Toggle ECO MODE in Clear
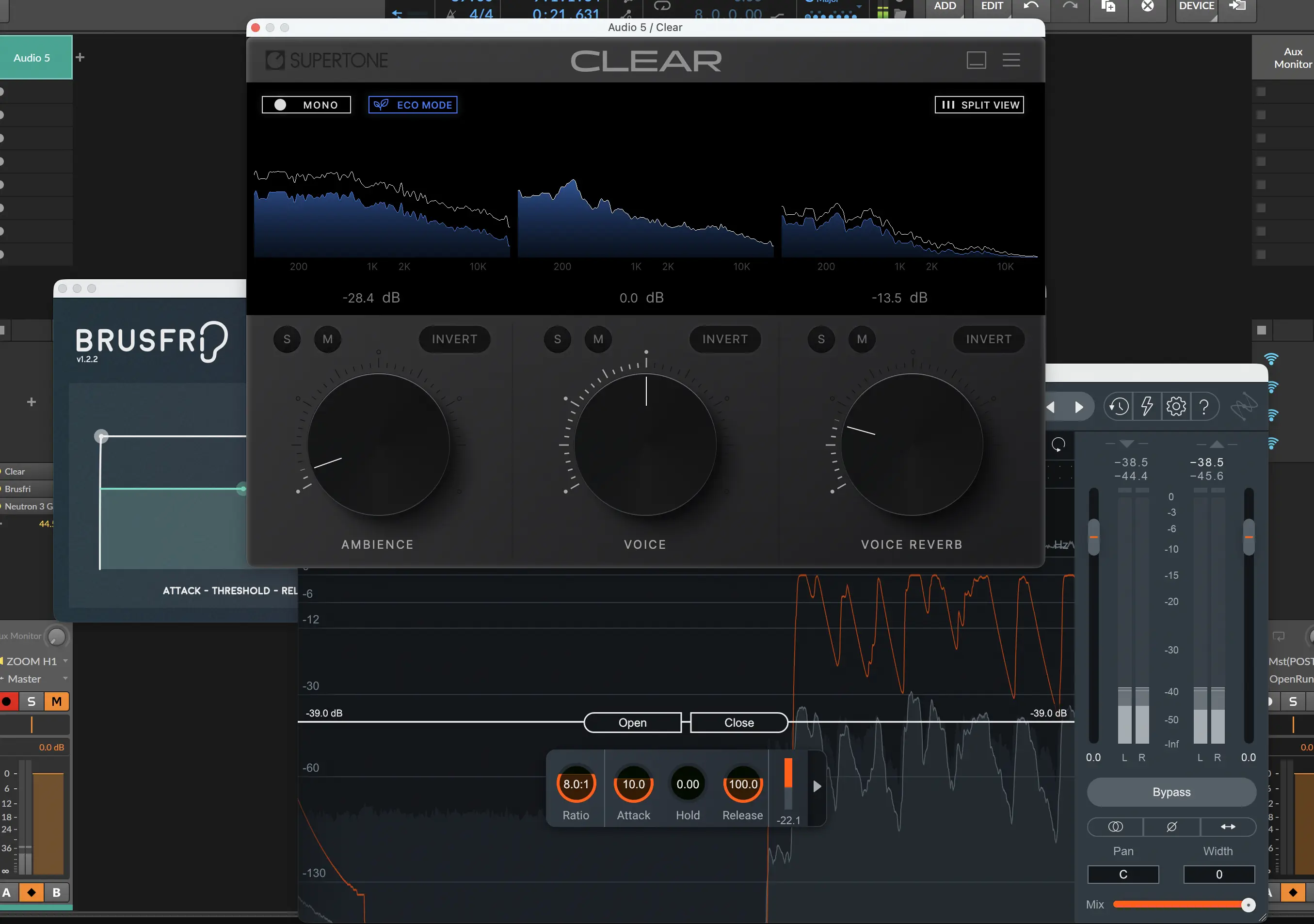 click(x=413, y=105)
